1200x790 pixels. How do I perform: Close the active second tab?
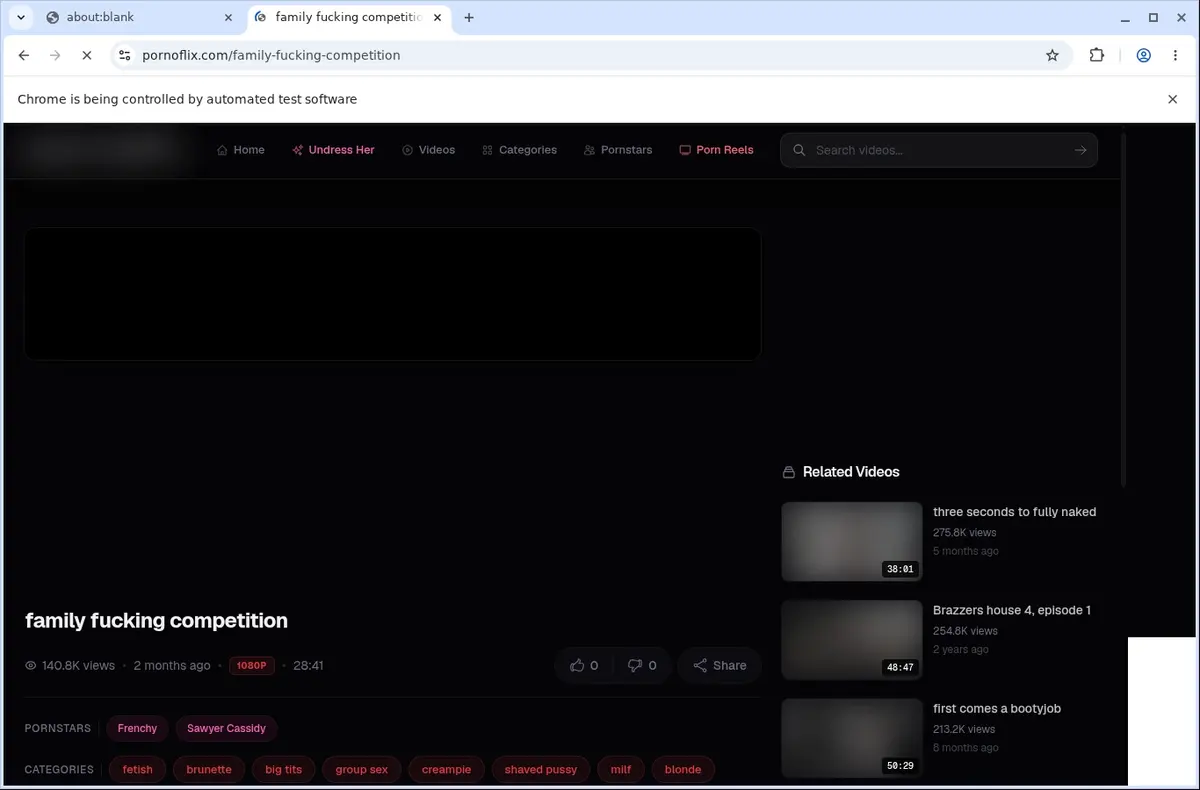[437, 17]
